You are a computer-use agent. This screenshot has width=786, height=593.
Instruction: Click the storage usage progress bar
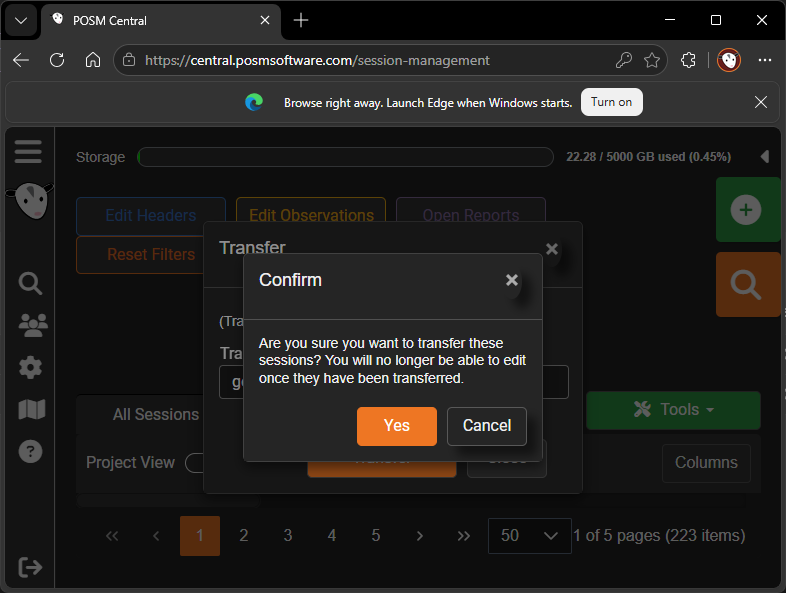tap(345, 157)
